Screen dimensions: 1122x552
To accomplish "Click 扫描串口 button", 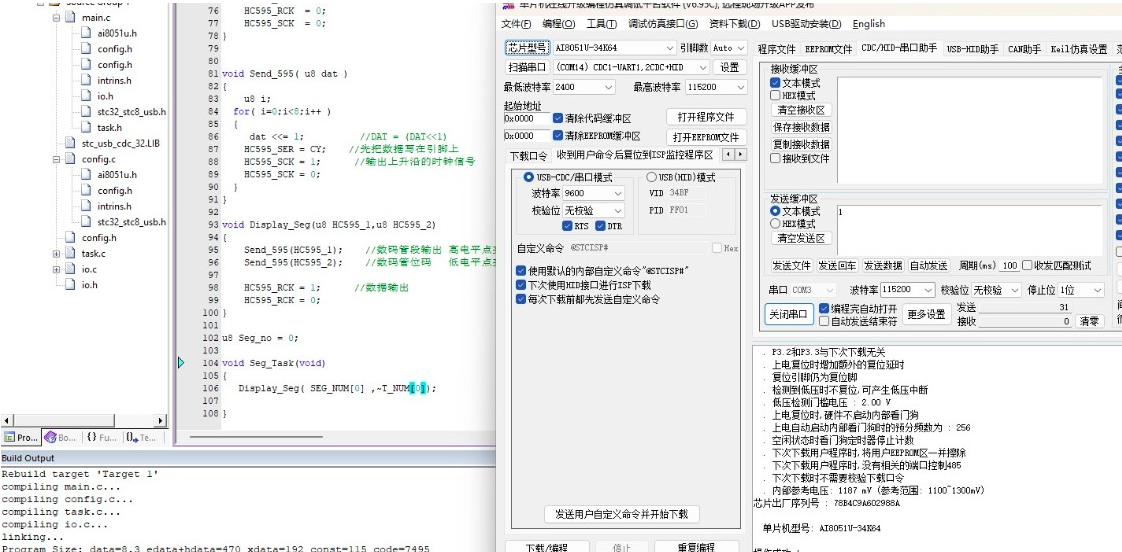I will coord(527,67).
